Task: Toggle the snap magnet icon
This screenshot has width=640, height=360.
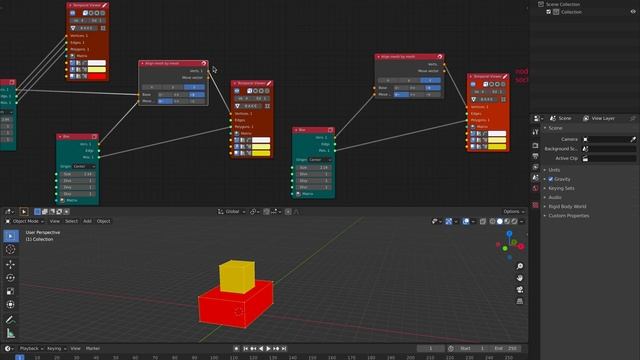Action: 267,211
